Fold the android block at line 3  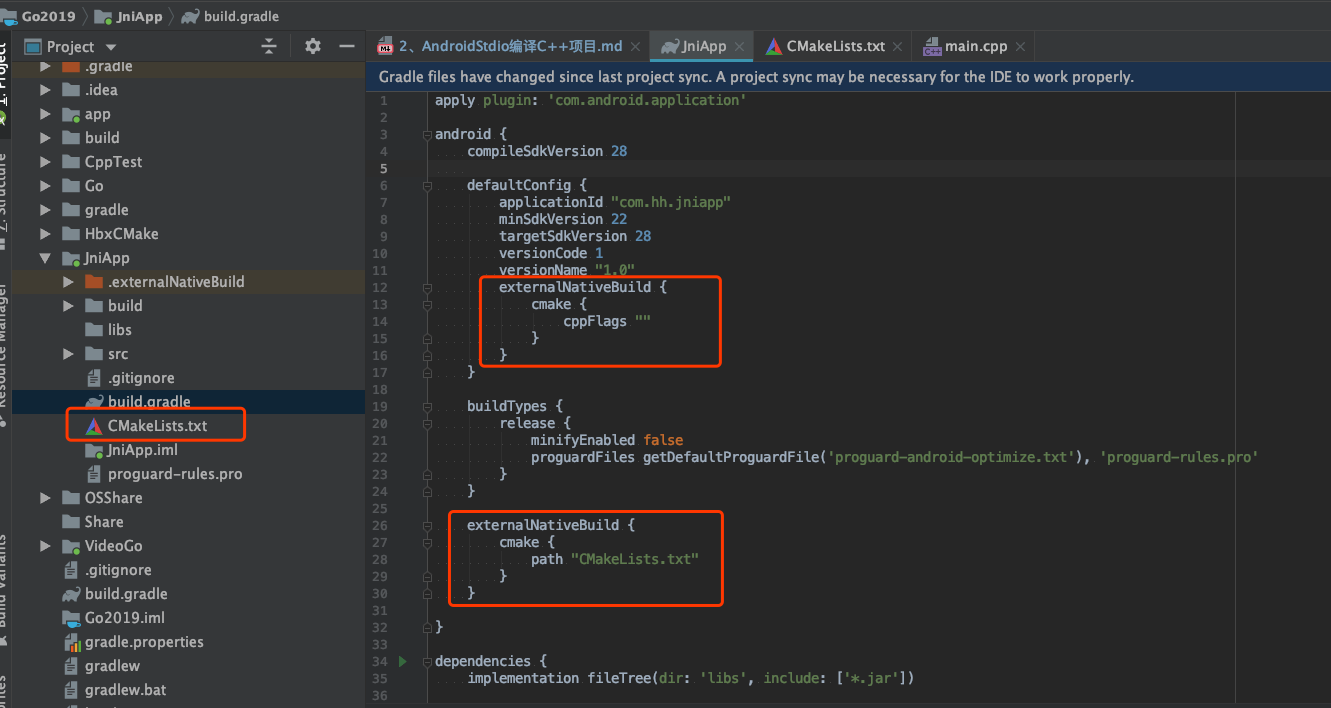(427, 134)
